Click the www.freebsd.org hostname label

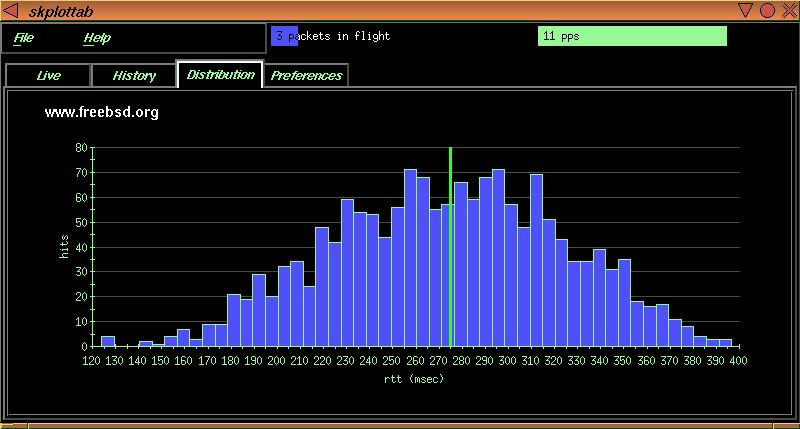point(102,112)
